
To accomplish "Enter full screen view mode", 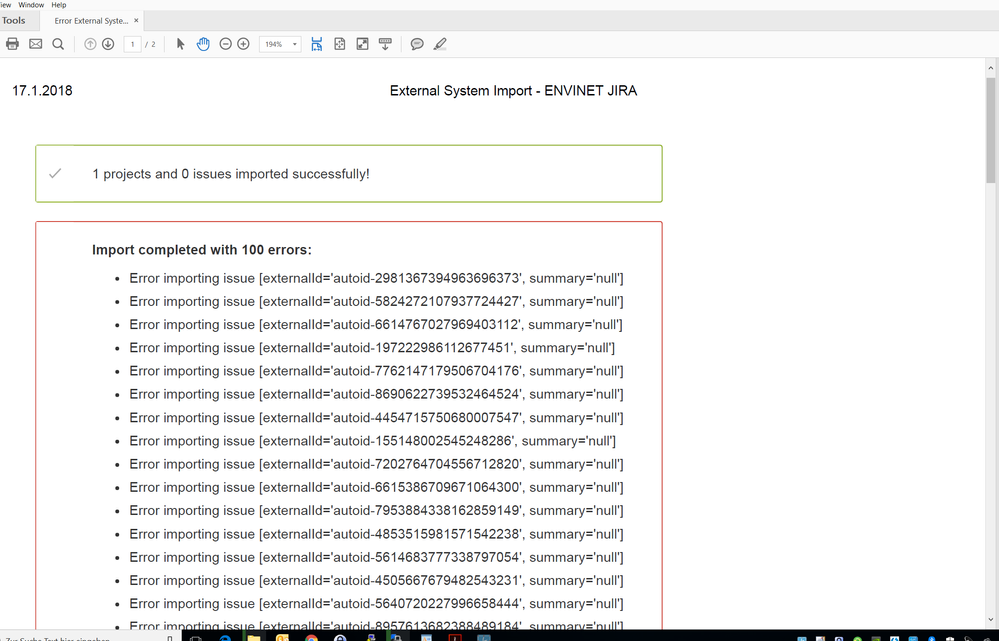I will pyautogui.click(x=362, y=44).
